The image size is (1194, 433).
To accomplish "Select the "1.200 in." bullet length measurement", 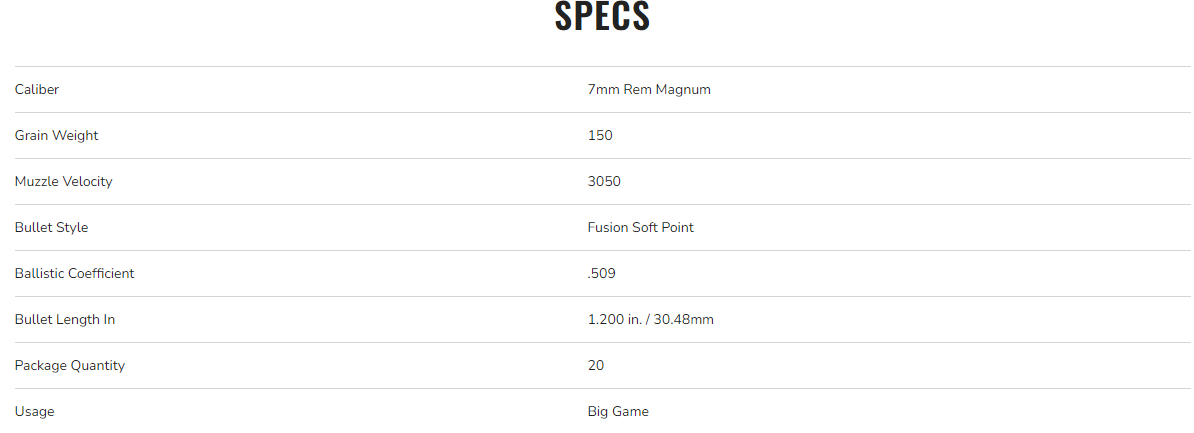I will [x=613, y=320].
